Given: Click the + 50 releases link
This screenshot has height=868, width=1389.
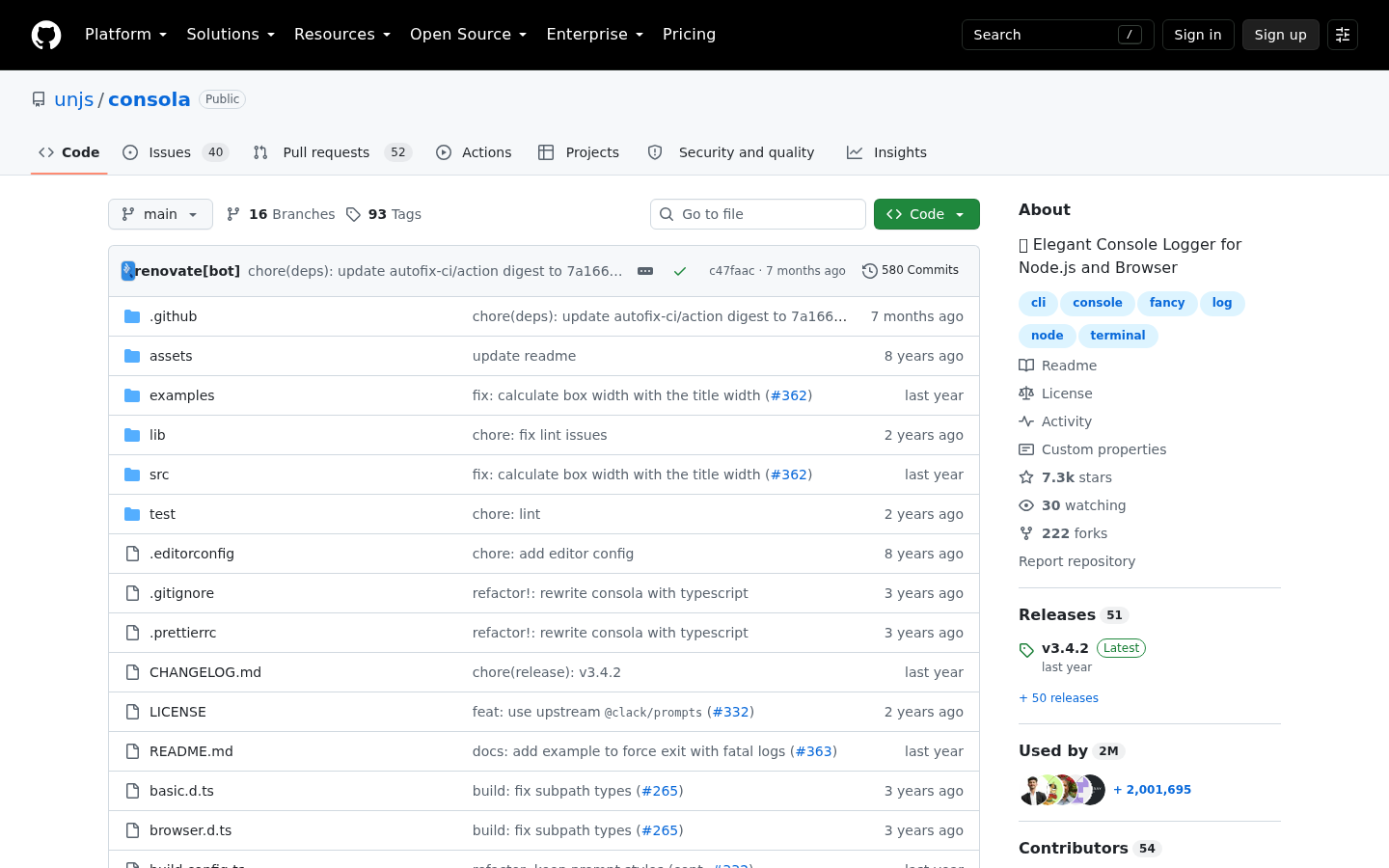Looking at the screenshot, I should [x=1058, y=698].
